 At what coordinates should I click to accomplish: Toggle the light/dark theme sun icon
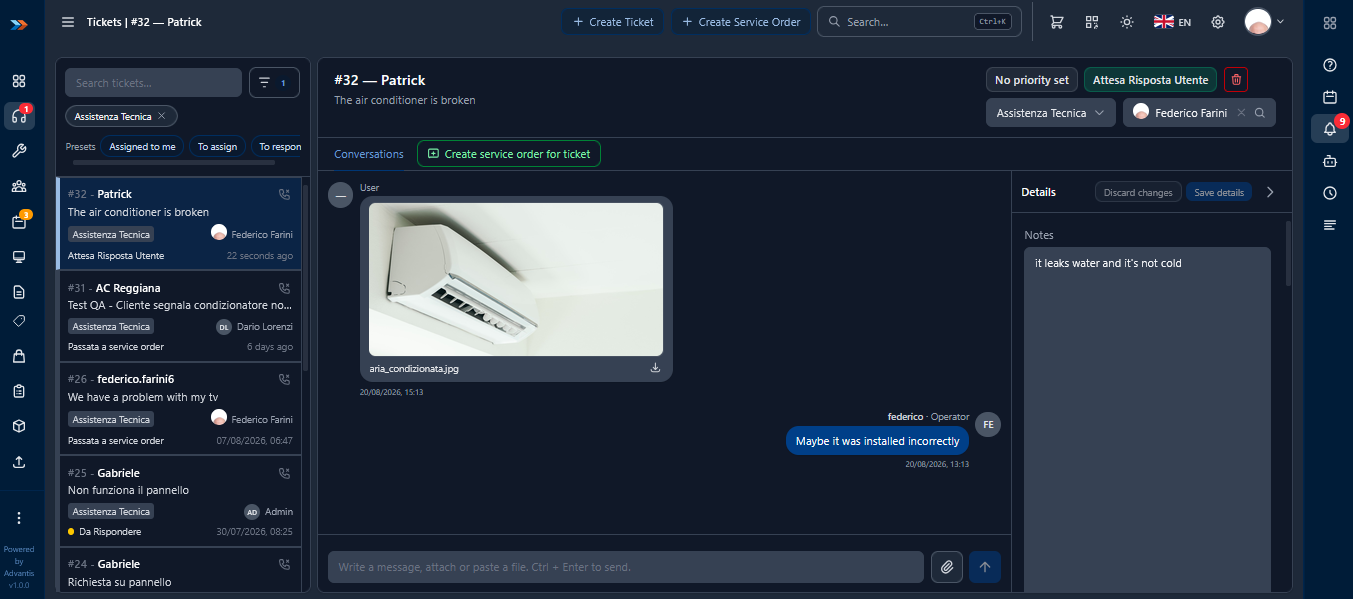1127,22
